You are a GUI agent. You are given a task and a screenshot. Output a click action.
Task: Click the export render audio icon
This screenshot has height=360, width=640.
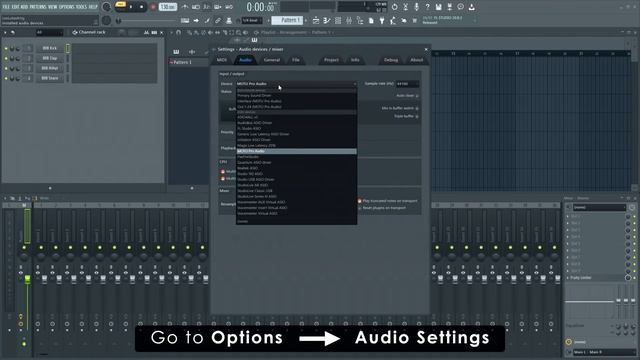pos(449,7)
